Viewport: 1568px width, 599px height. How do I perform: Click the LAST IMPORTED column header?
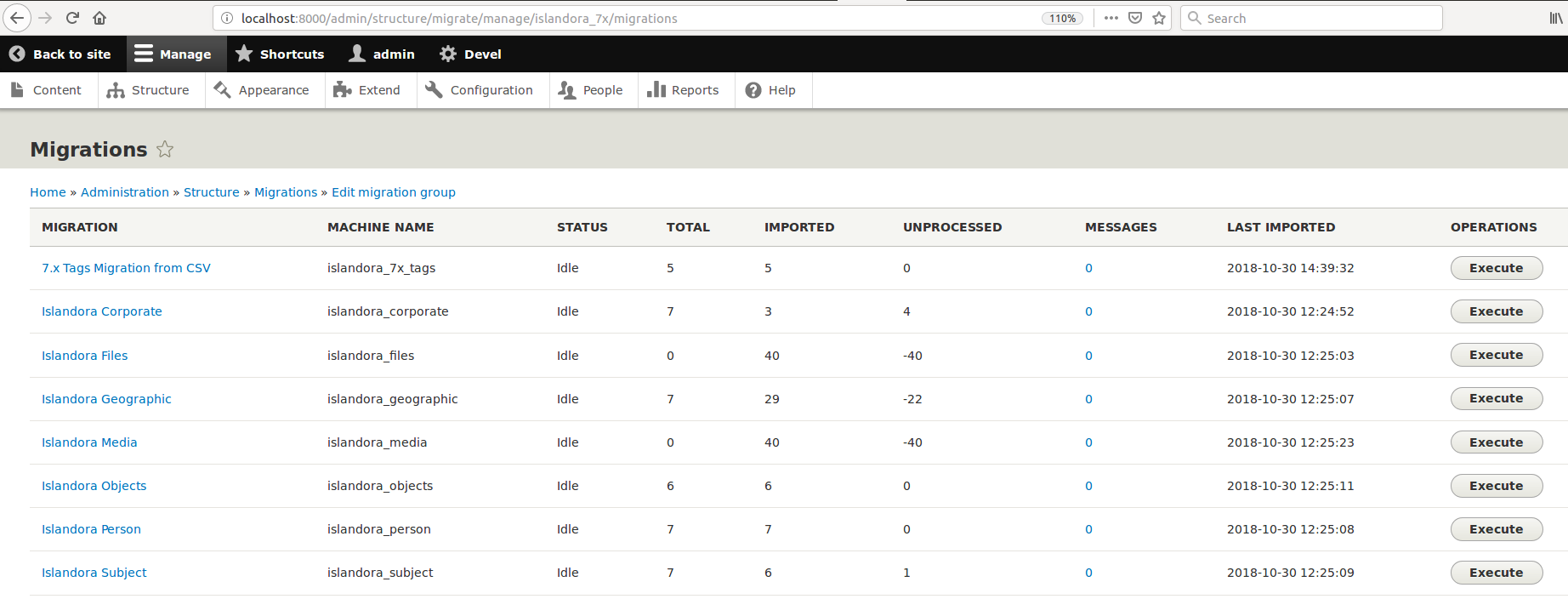[x=1281, y=227]
